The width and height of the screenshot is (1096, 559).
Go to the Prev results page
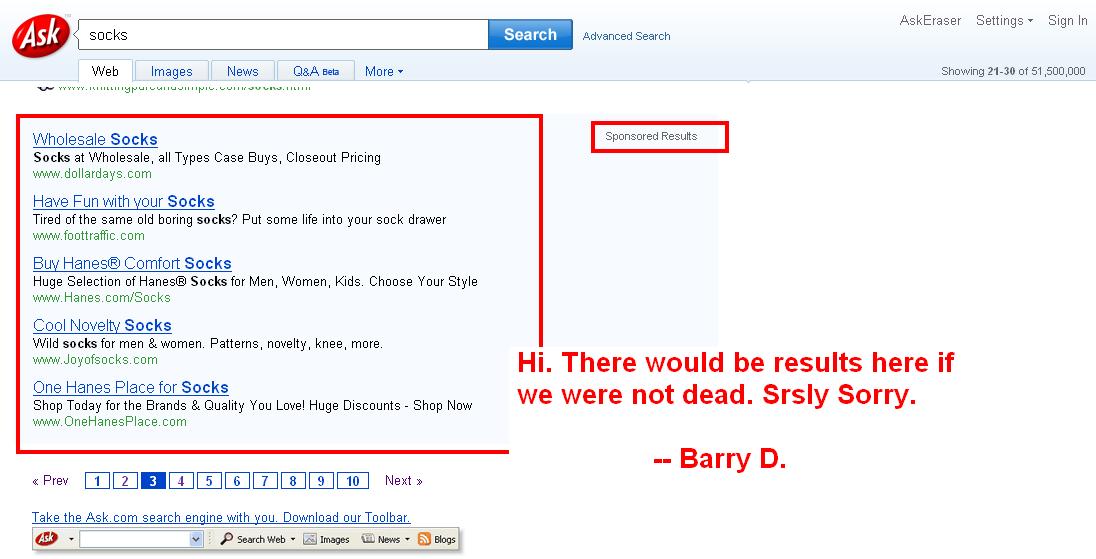[50, 481]
